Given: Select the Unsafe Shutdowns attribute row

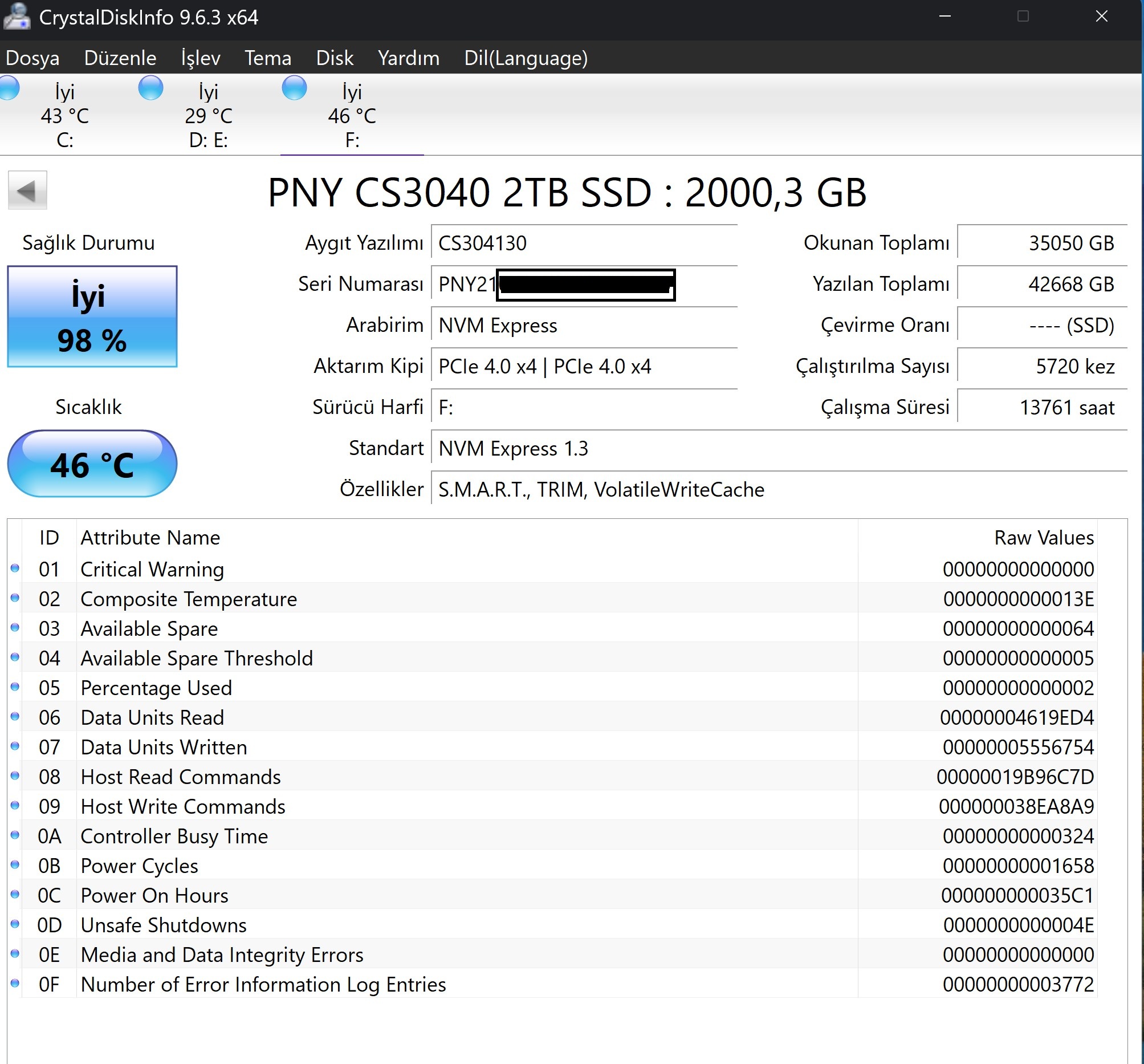Looking at the screenshot, I should (x=164, y=925).
